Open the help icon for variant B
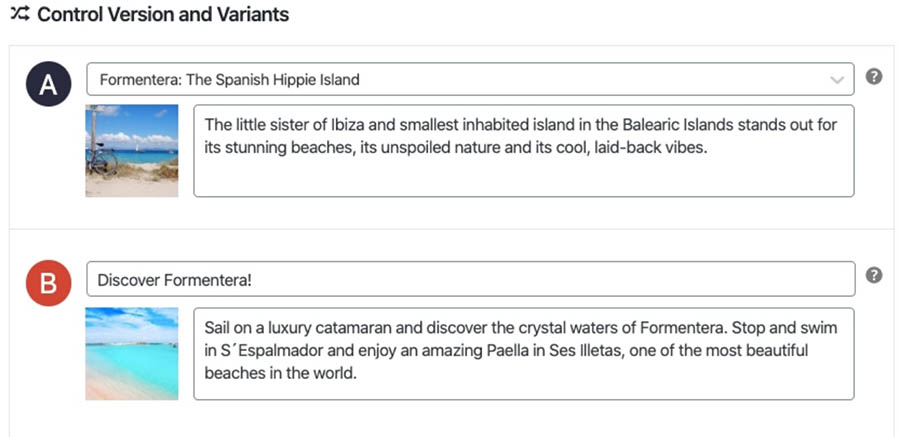The image size is (900, 437). point(873,275)
